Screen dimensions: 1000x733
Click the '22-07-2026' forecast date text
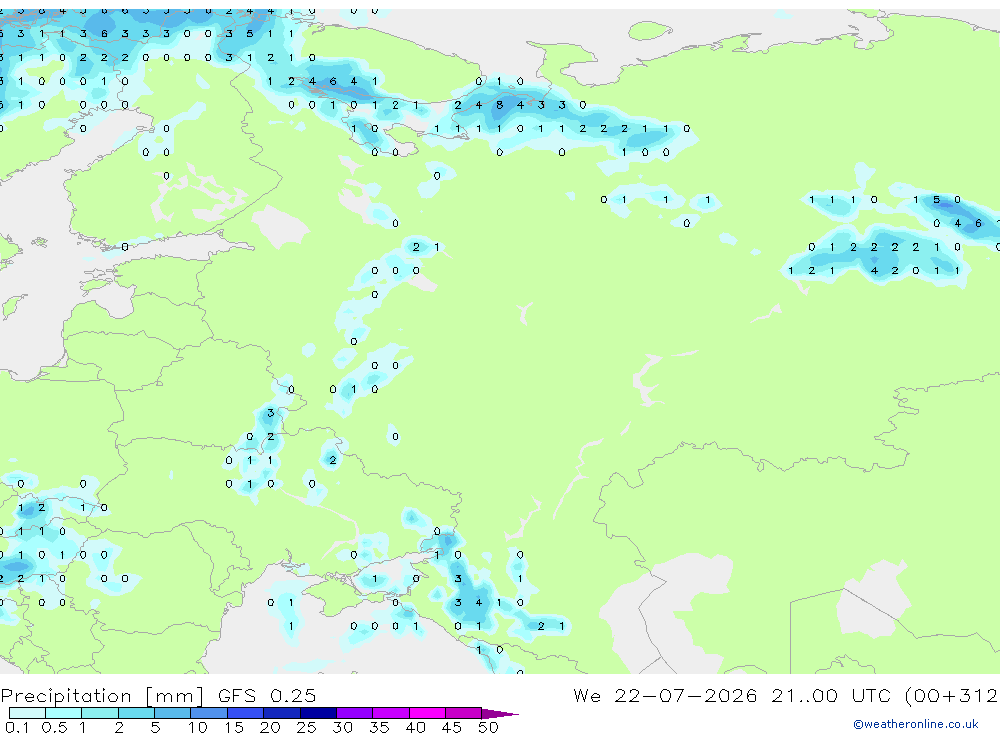point(686,695)
